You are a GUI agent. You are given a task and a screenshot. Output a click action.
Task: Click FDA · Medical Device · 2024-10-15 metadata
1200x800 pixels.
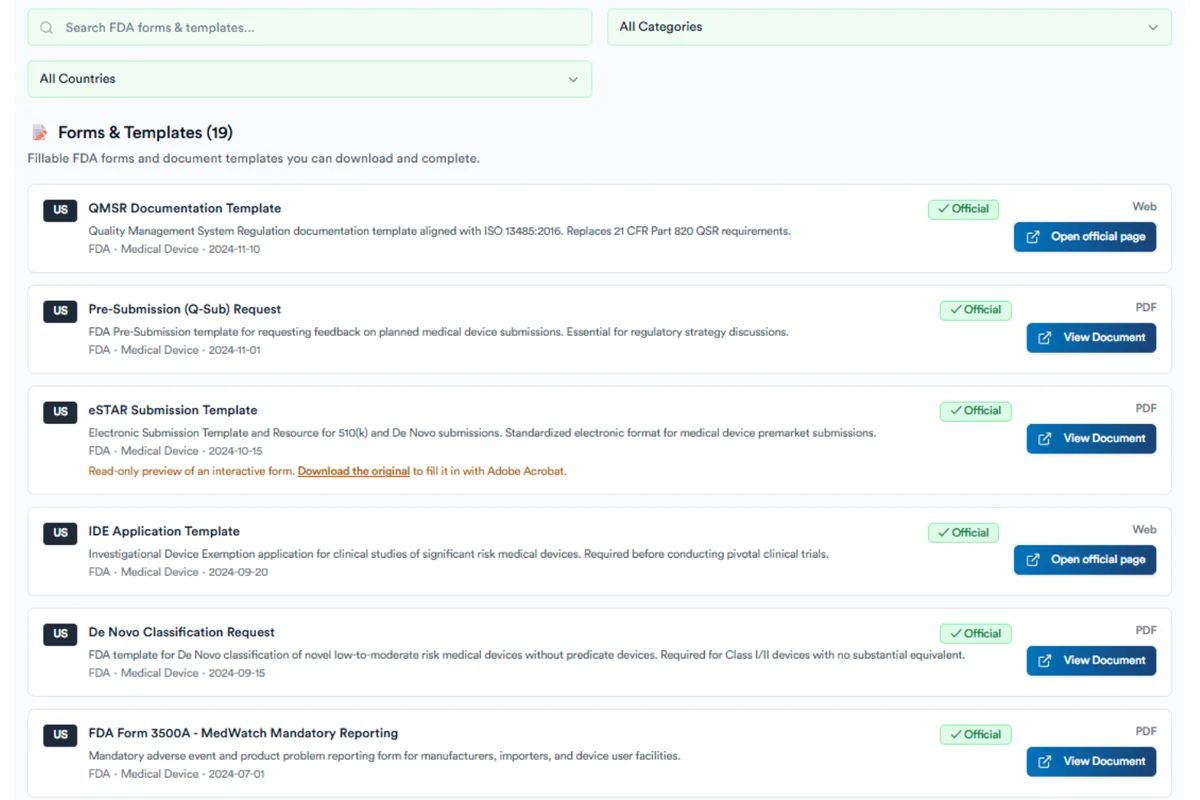(174, 452)
